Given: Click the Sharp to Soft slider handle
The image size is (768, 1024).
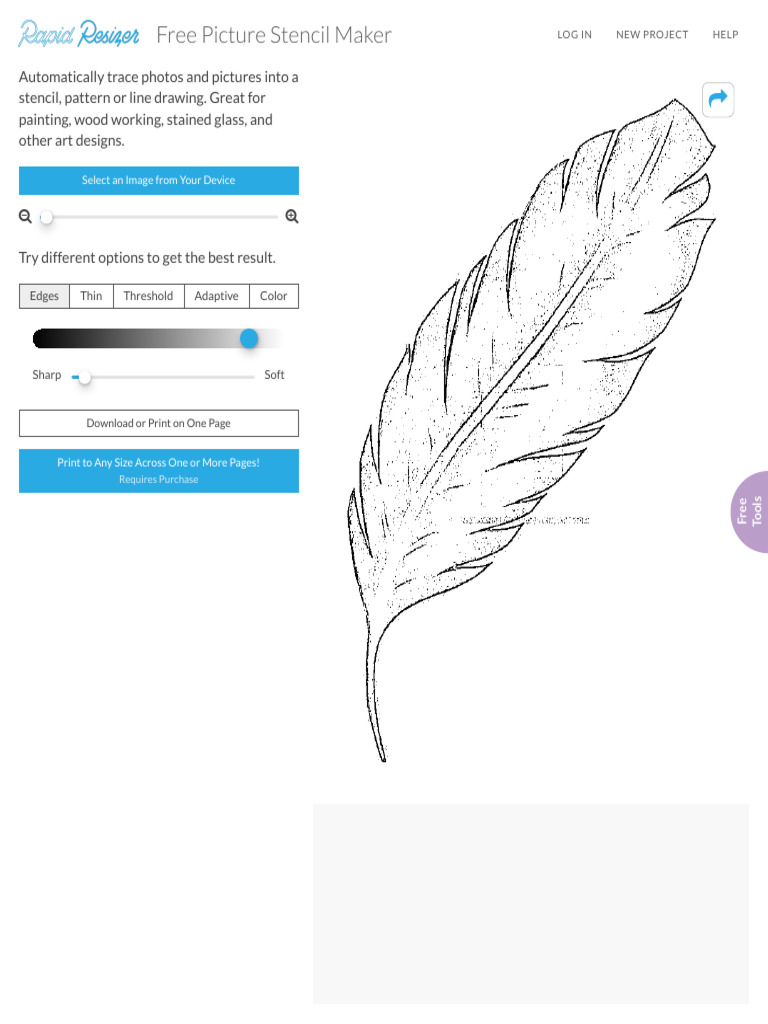Looking at the screenshot, I should coord(84,377).
